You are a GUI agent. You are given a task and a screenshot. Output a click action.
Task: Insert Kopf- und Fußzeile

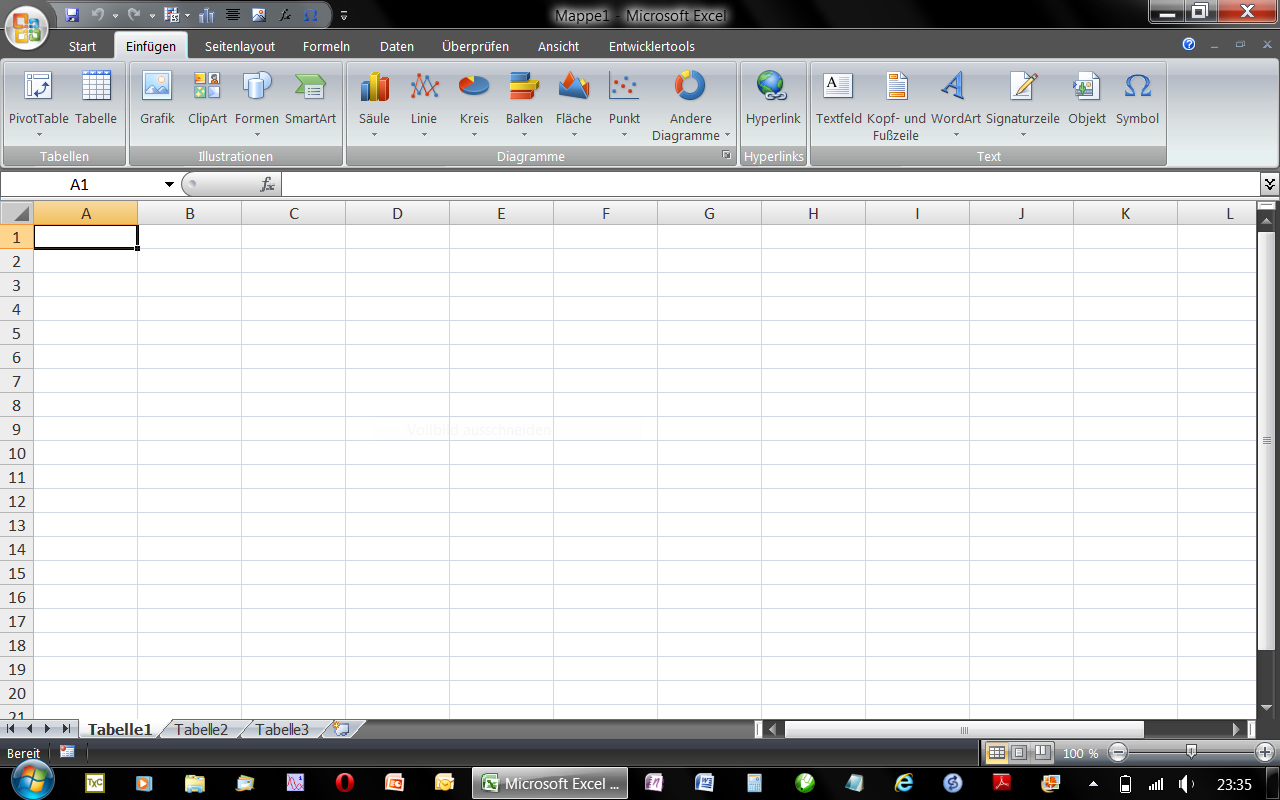pyautogui.click(x=896, y=106)
